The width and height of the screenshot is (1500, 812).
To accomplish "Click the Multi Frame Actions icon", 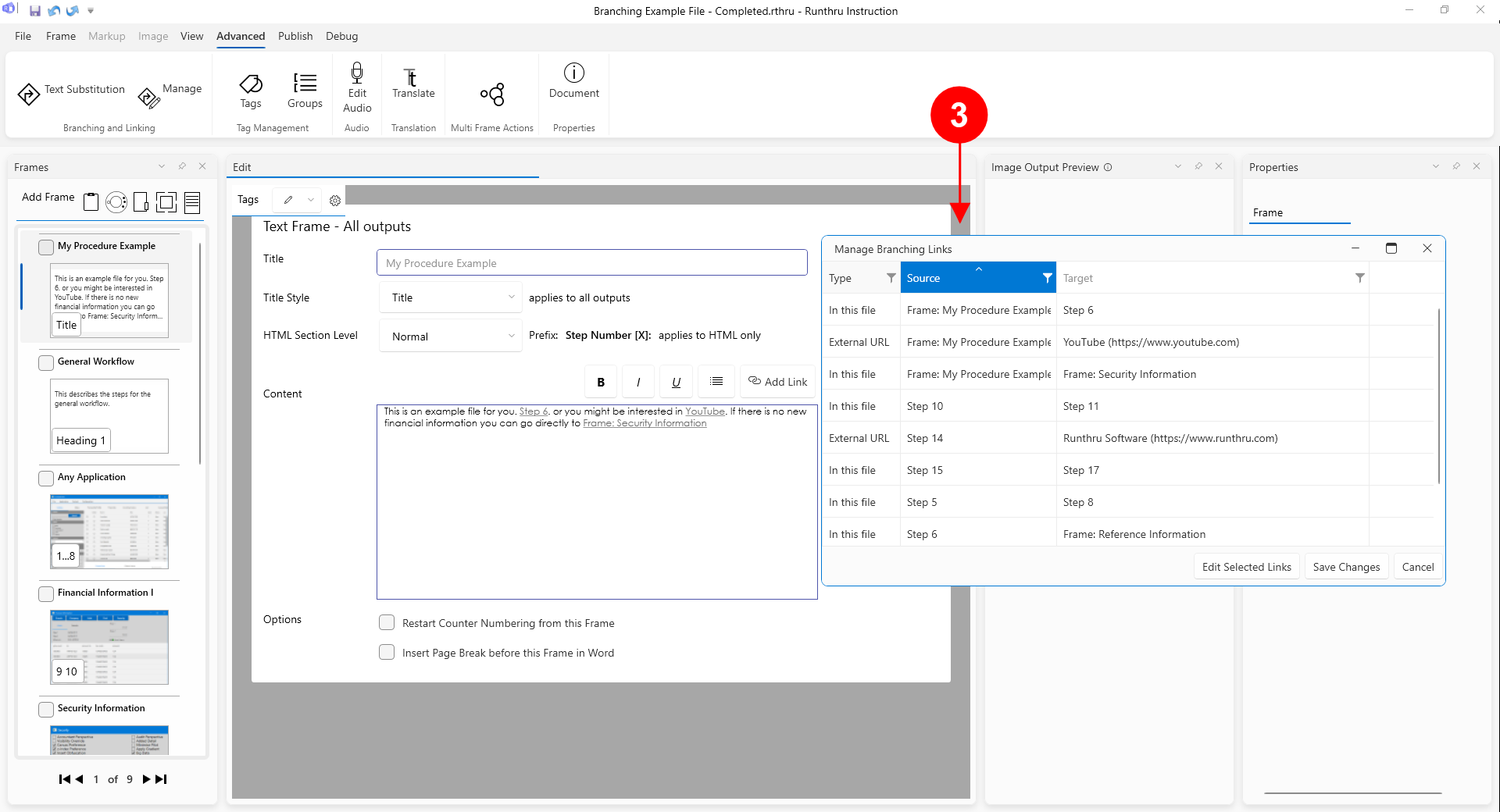I will pos(492,94).
